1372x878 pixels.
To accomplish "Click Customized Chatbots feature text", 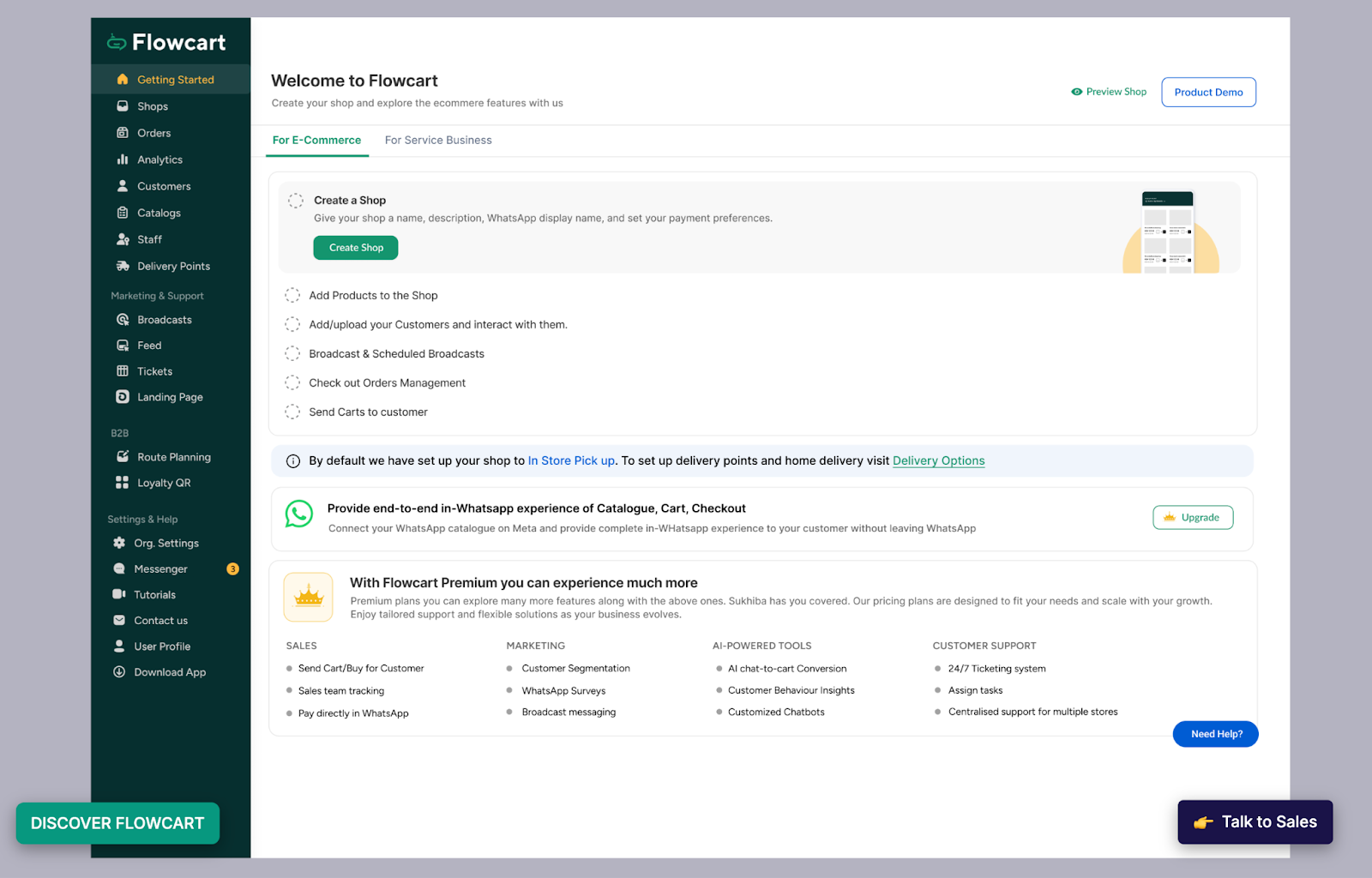I will tap(776, 712).
